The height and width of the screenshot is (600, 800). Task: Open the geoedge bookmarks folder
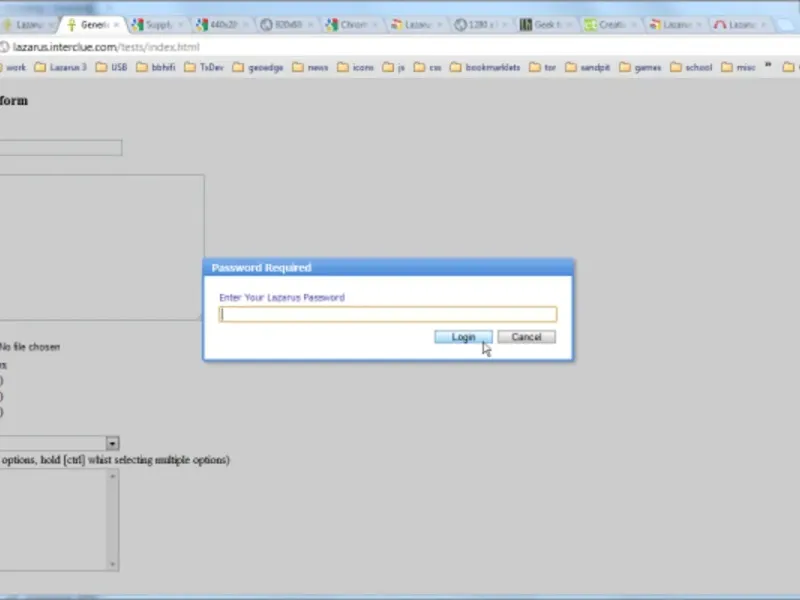(x=258, y=67)
